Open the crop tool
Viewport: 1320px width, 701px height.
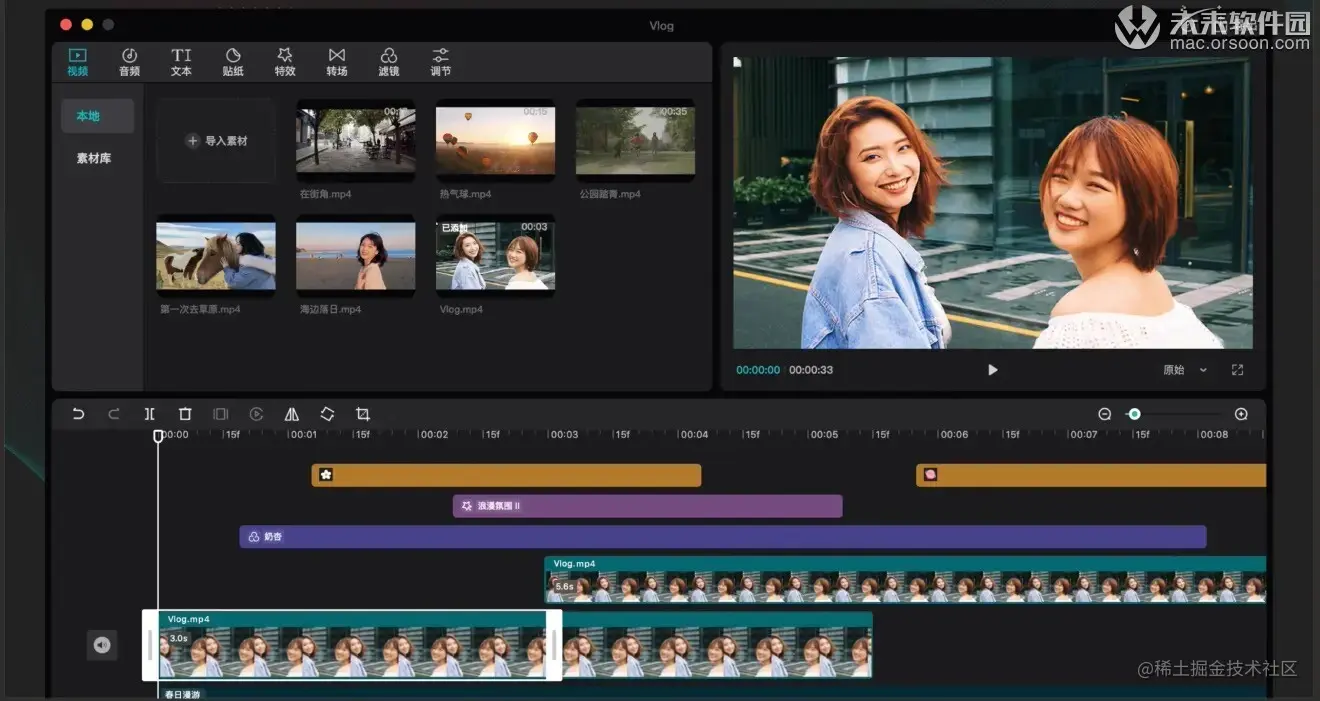click(363, 414)
